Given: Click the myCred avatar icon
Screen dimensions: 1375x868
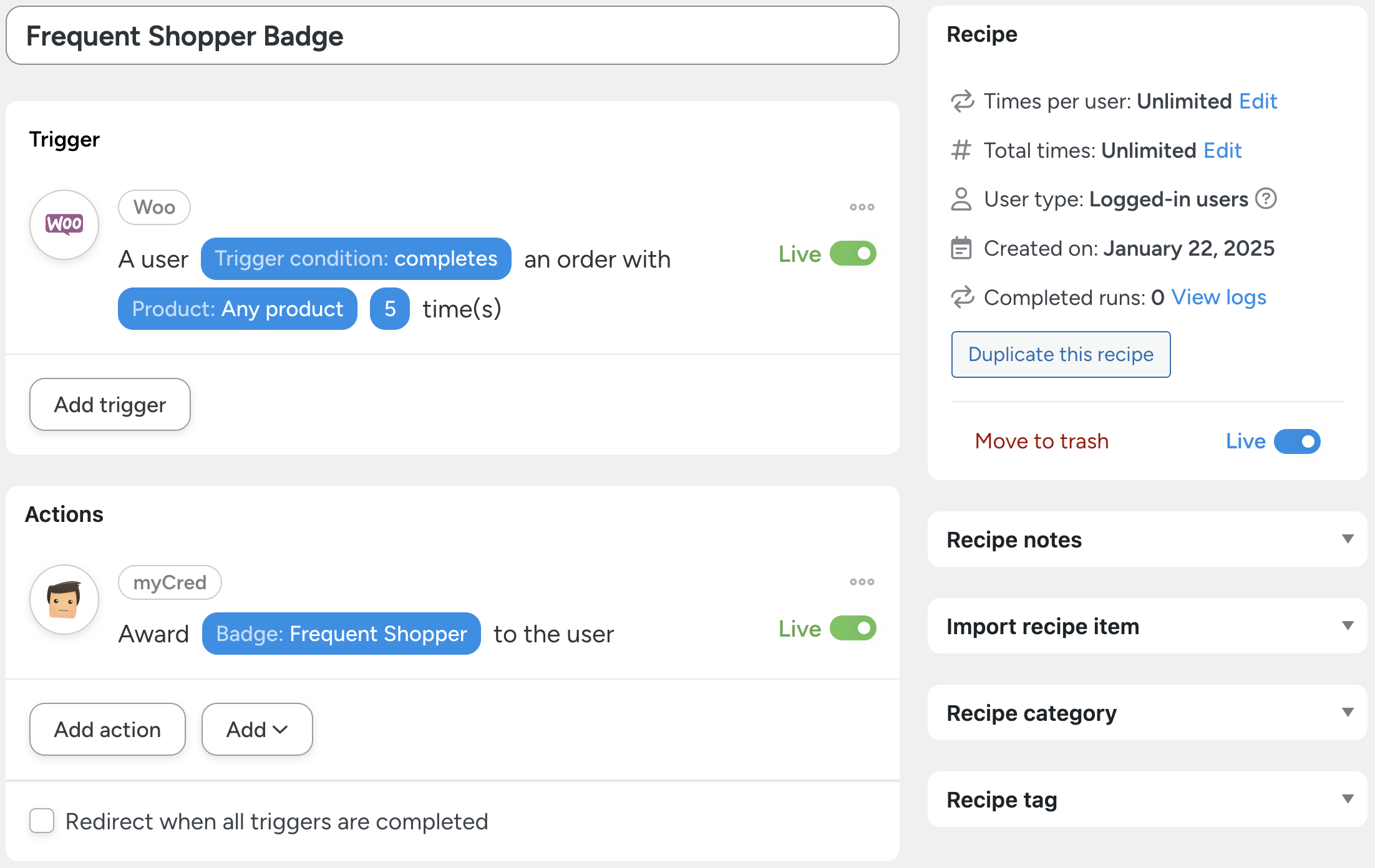Looking at the screenshot, I should (64, 599).
